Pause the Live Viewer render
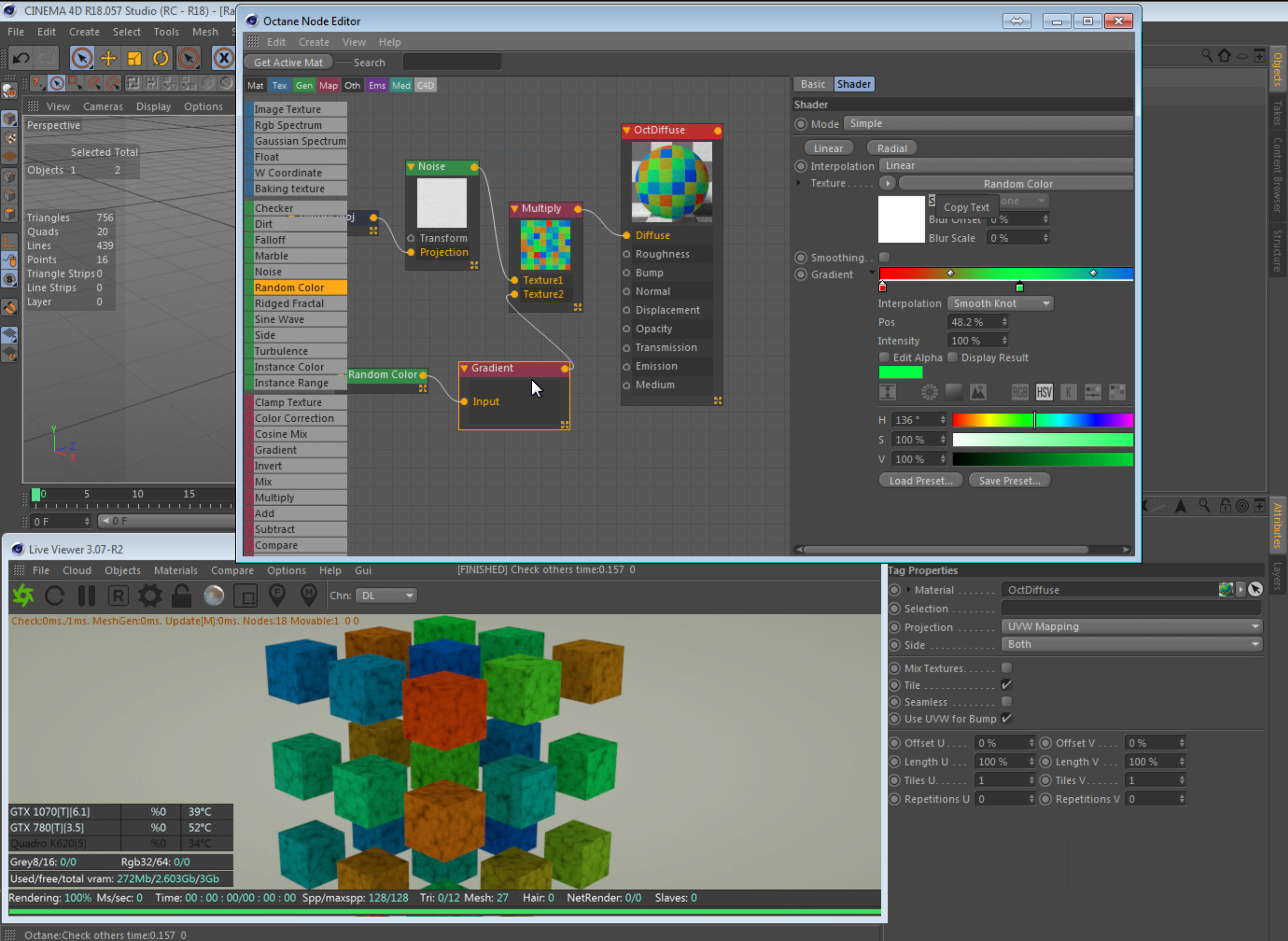The height and width of the screenshot is (941, 1288). [86, 596]
